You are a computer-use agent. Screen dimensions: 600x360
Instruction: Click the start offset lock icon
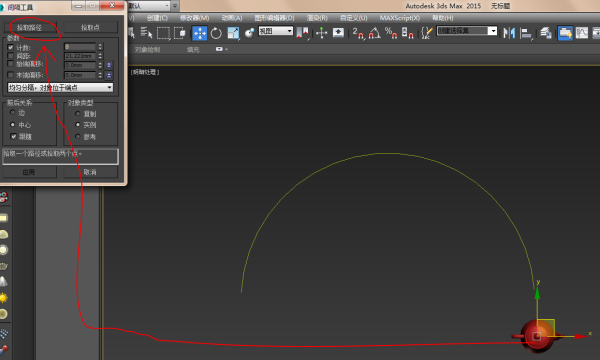[109, 65]
